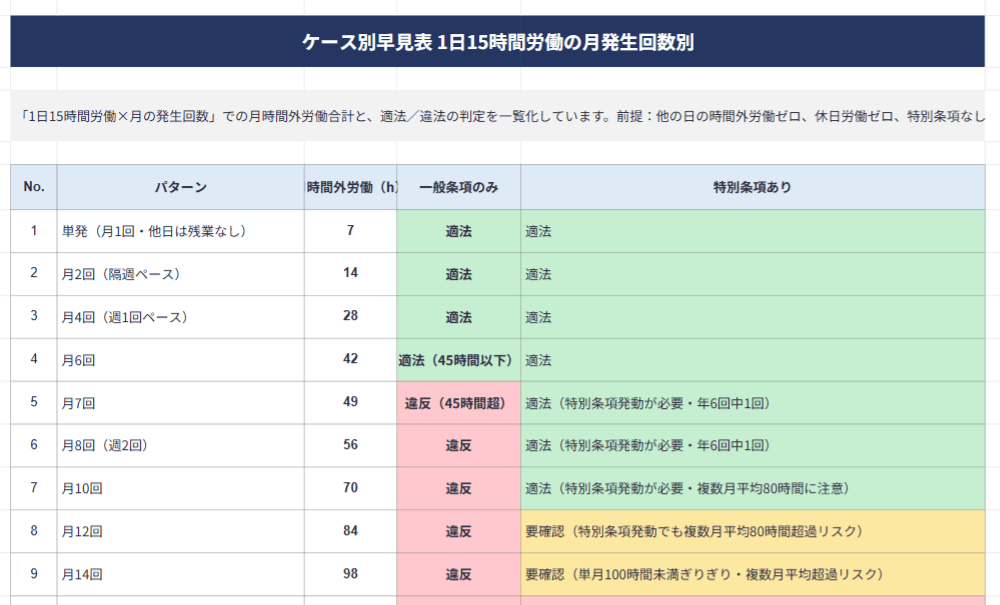Select cell 月8回（週2回）

tap(180, 446)
